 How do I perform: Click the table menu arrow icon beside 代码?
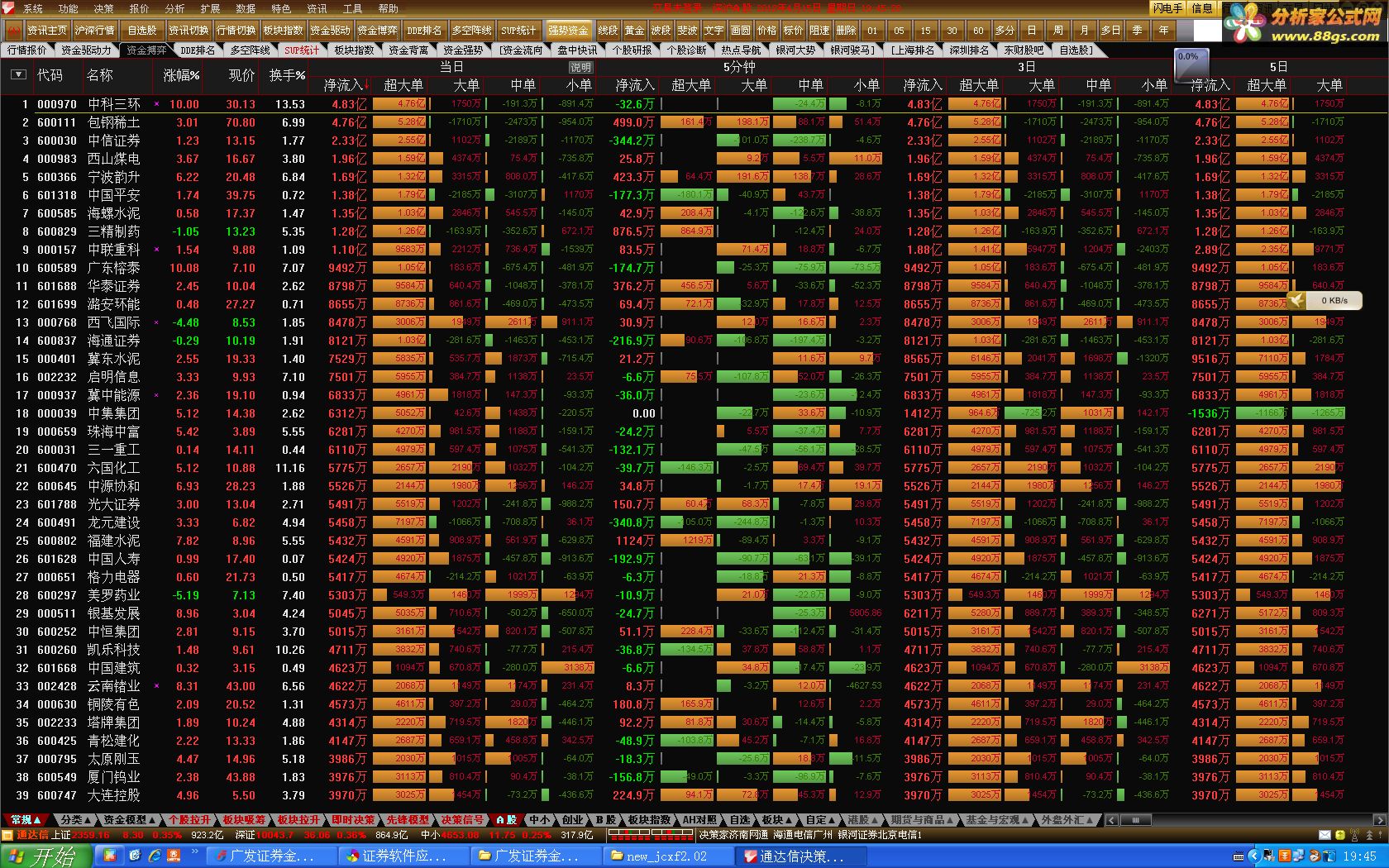18,75
